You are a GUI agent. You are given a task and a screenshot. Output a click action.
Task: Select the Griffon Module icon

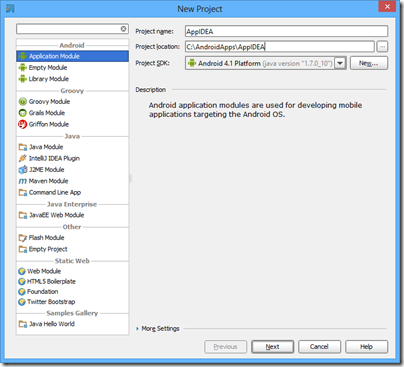tap(22, 124)
